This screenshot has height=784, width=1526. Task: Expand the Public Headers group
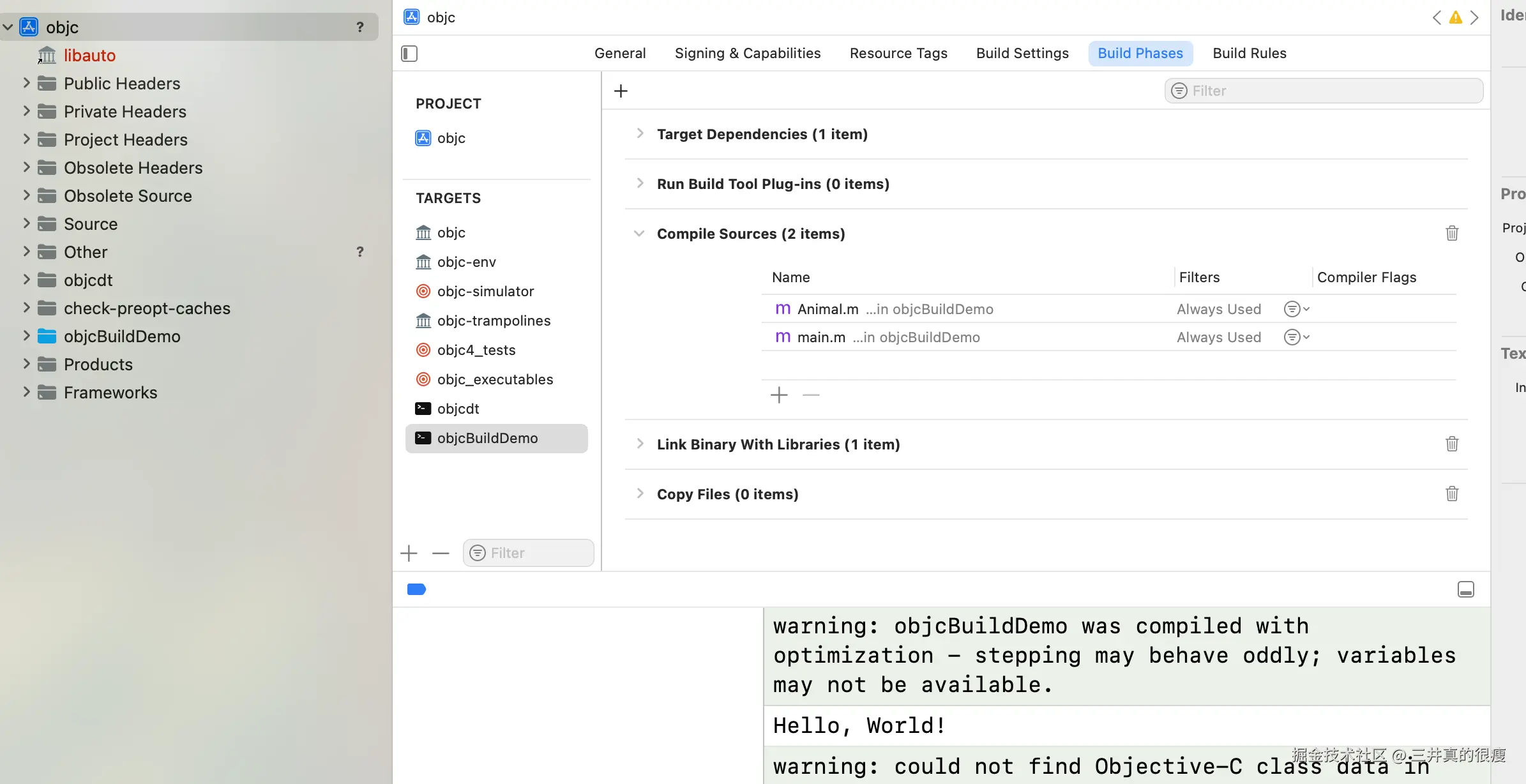point(26,83)
